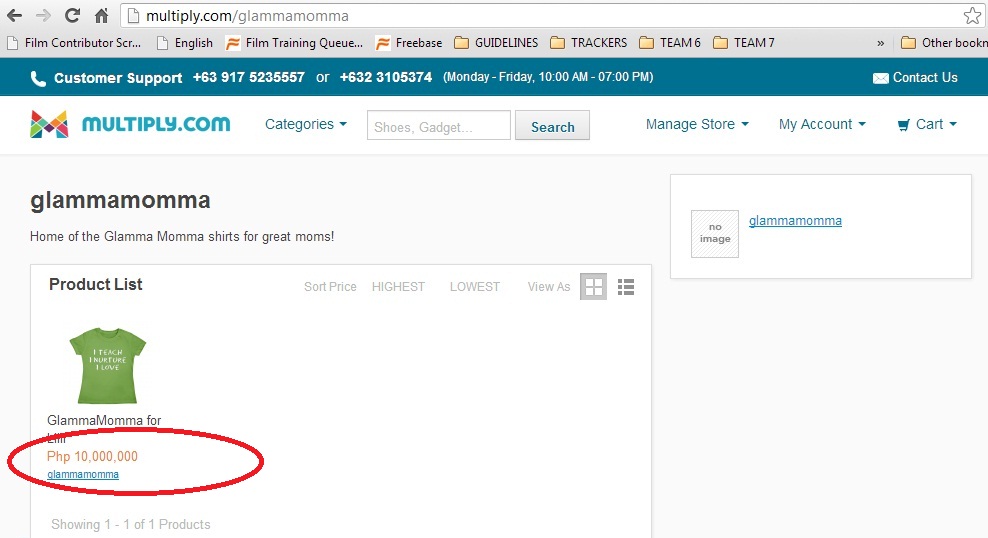Image resolution: width=988 pixels, height=538 pixels.
Task: Switch to list view icon
Action: [x=626, y=287]
